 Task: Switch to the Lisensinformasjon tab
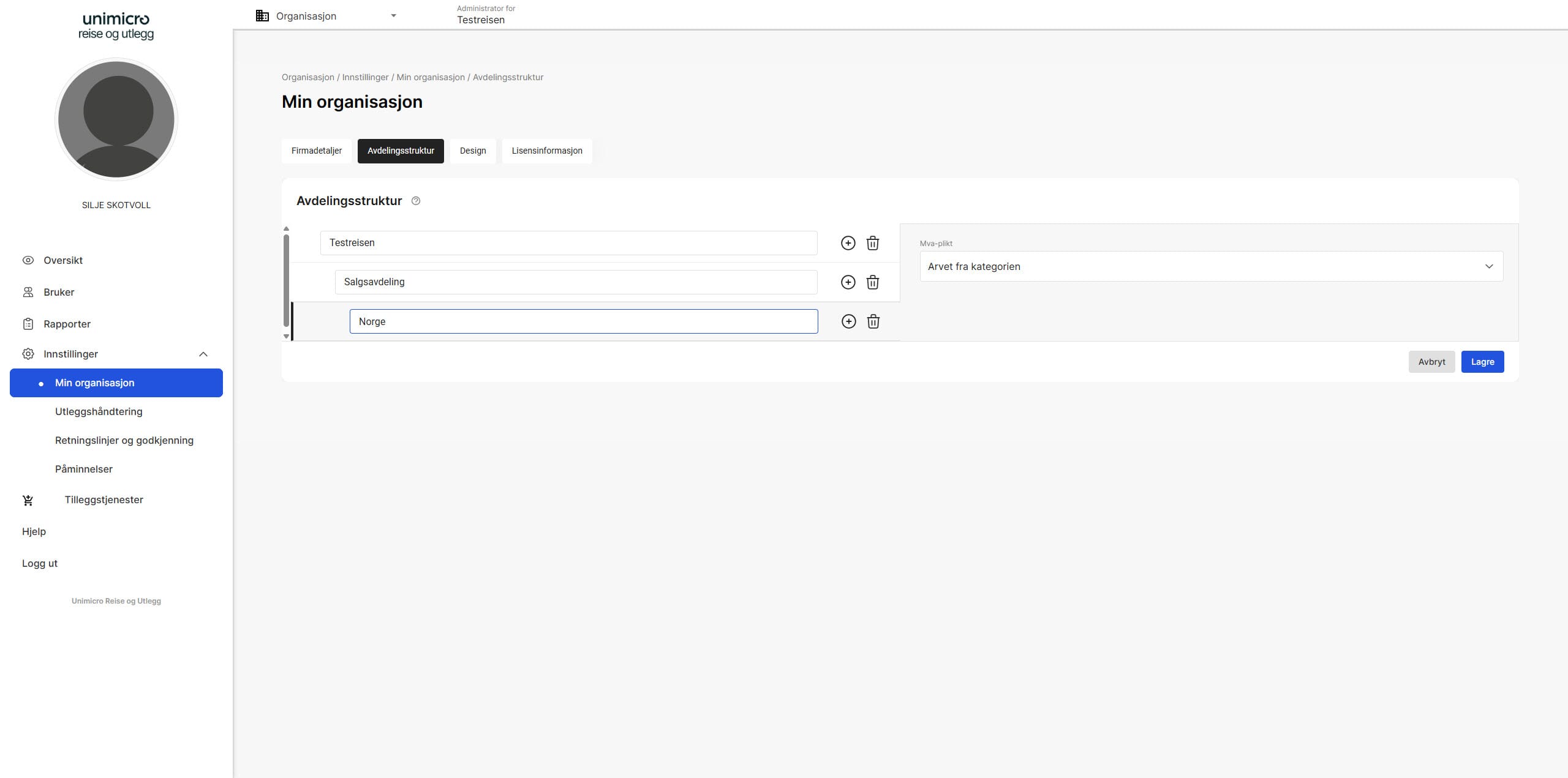click(x=547, y=151)
